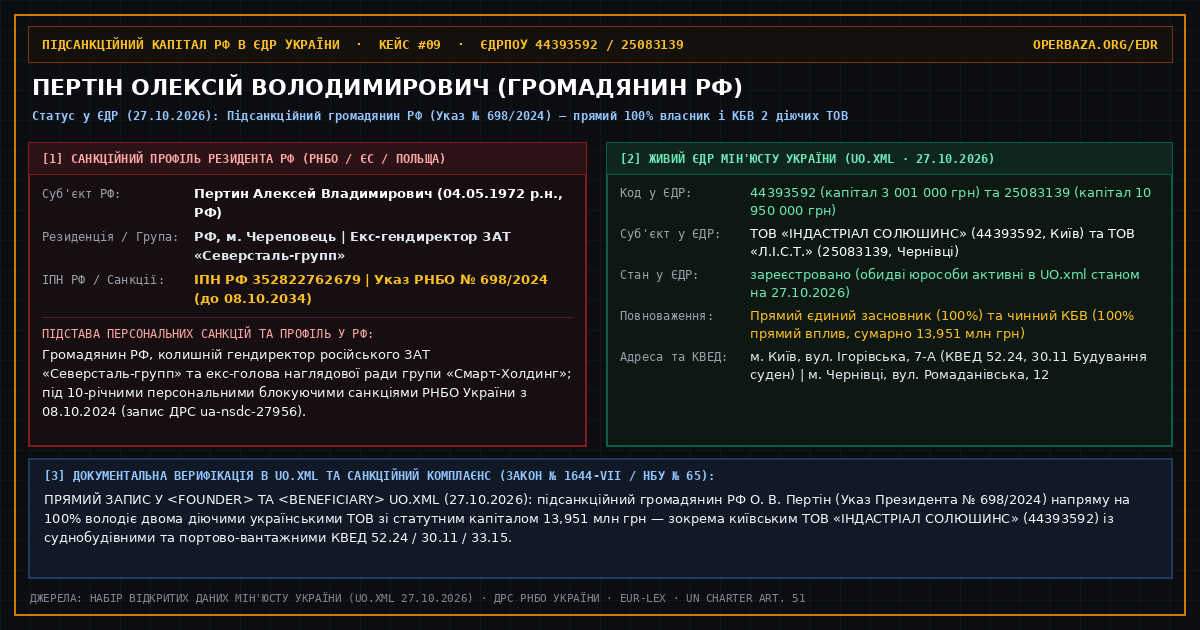1200x630 pixels.
Task: Click the label 'Адреса та КВЕД:'
Action: click(x=674, y=357)
